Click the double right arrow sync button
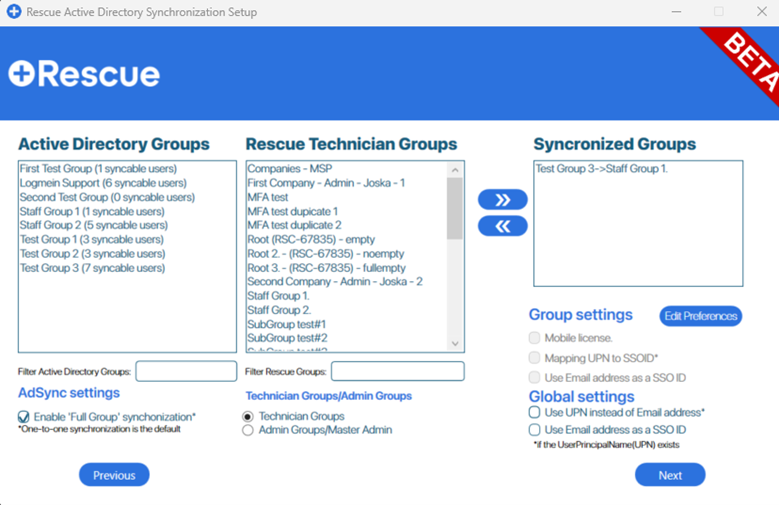 [x=502, y=199]
